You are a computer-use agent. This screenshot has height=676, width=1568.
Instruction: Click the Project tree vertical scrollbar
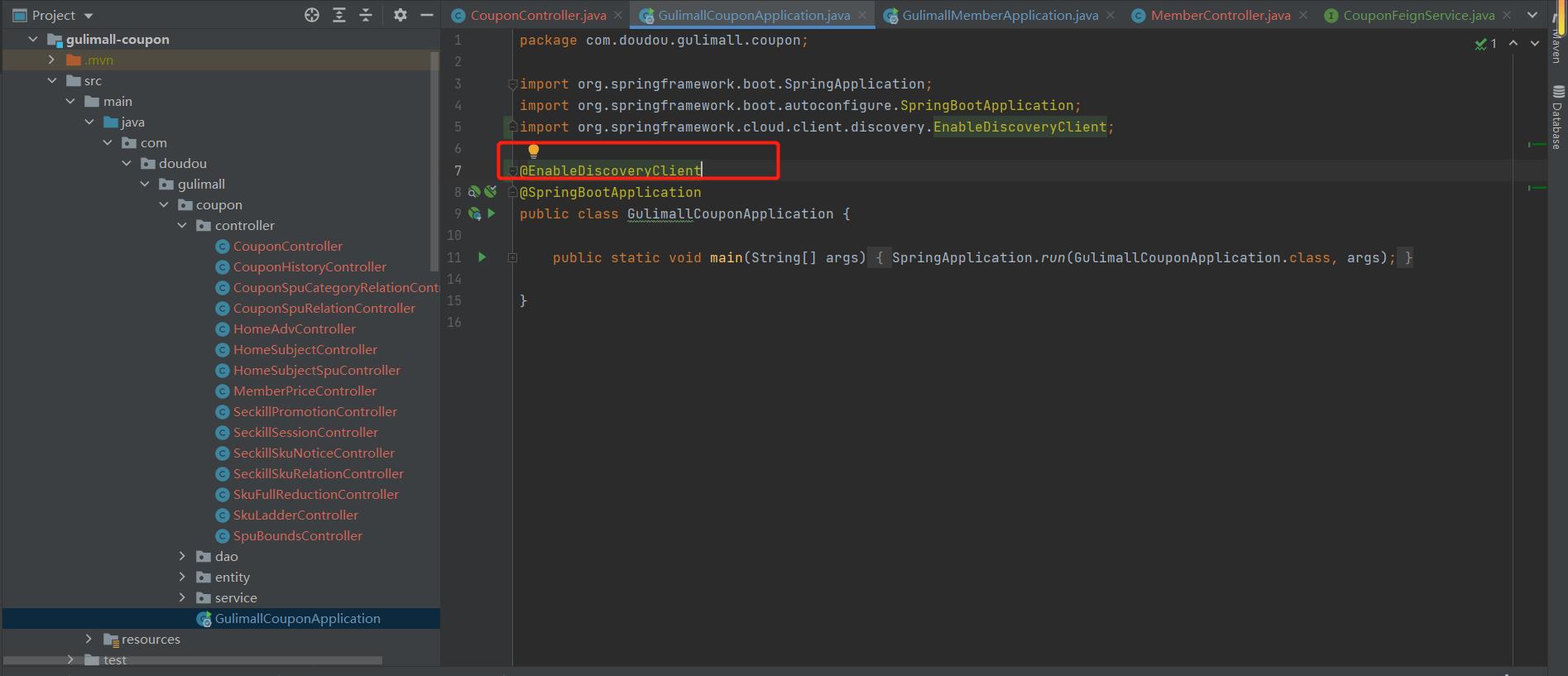pyautogui.click(x=435, y=161)
